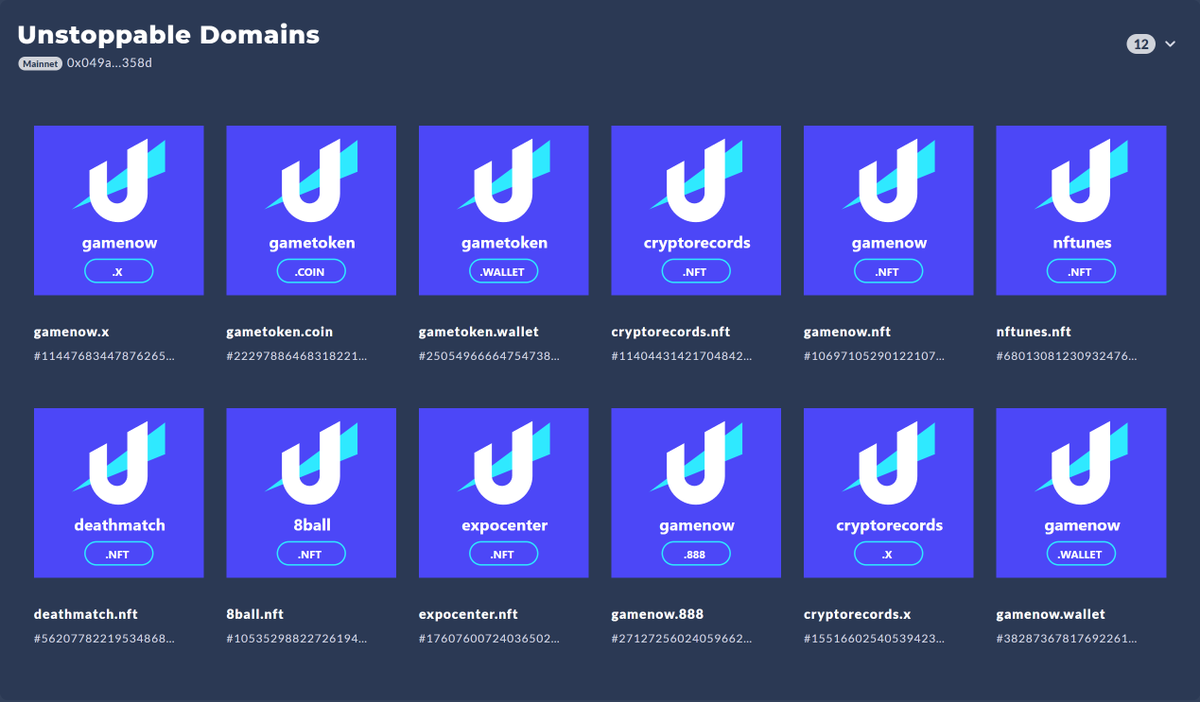Image resolution: width=1200 pixels, height=702 pixels.
Task: Click token ID #56207782219534868...
Action: click(104, 638)
